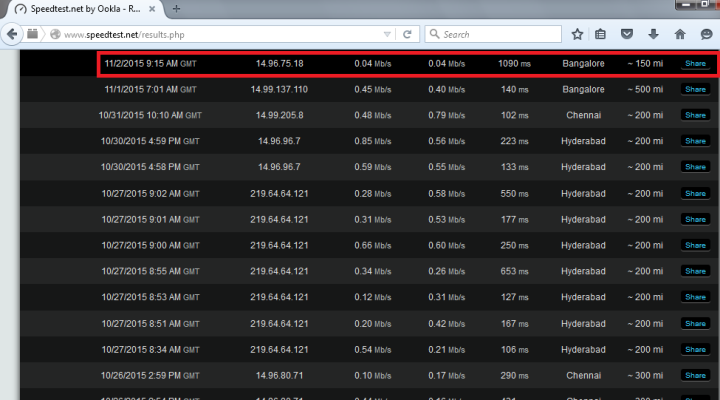Click the 653 ms ping value
The height and width of the screenshot is (400, 720).
point(514,271)
